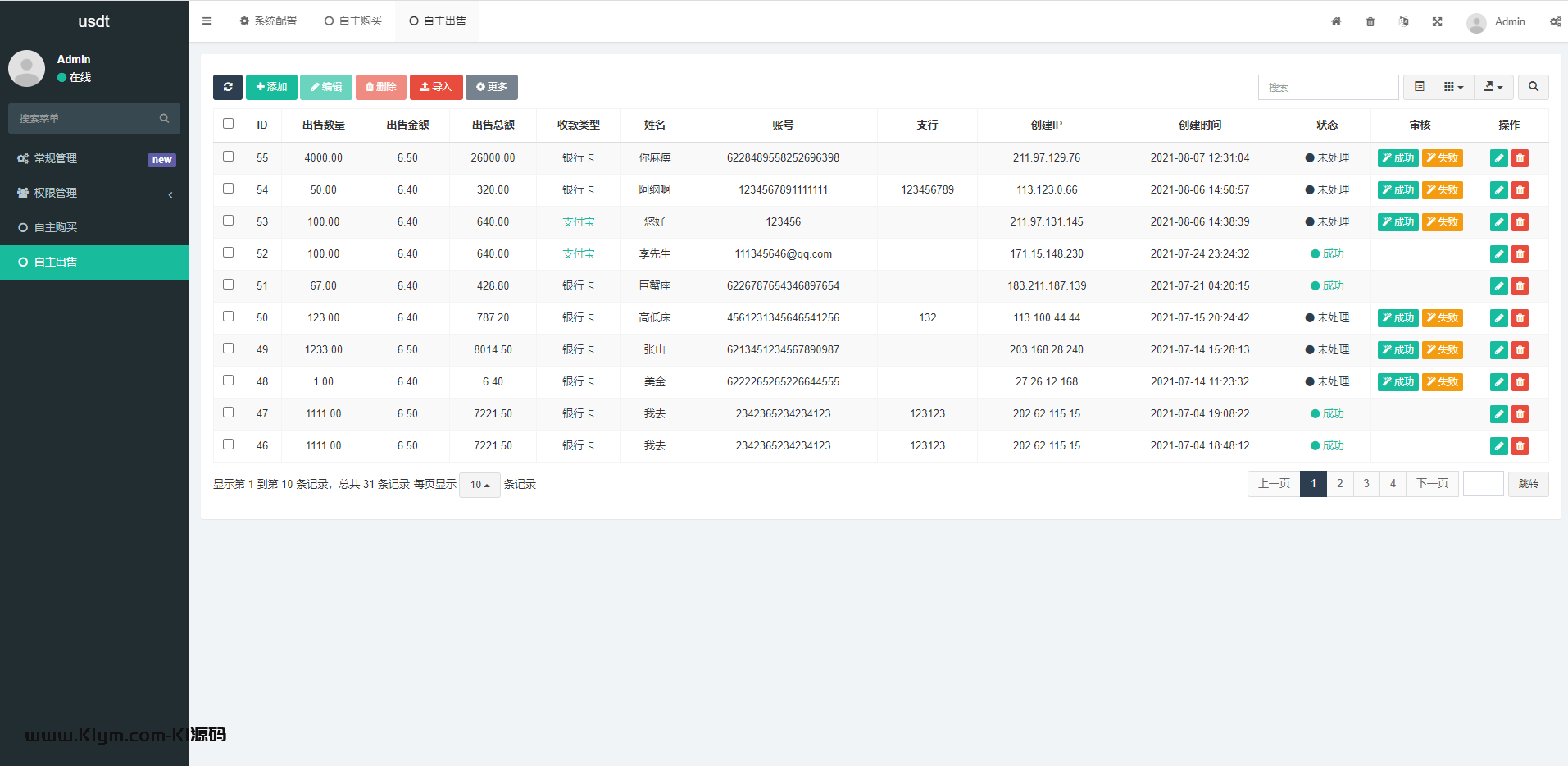Toggle the table view list icon
The height and width of the screenshot is (766, 1568).
1419,87
